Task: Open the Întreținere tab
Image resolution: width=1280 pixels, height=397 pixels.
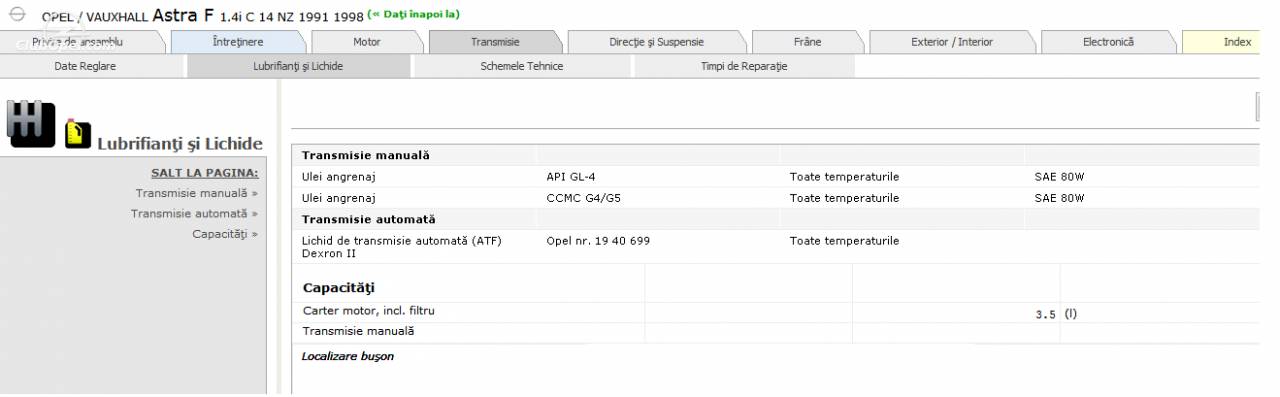Action: (x=237, y=41)
